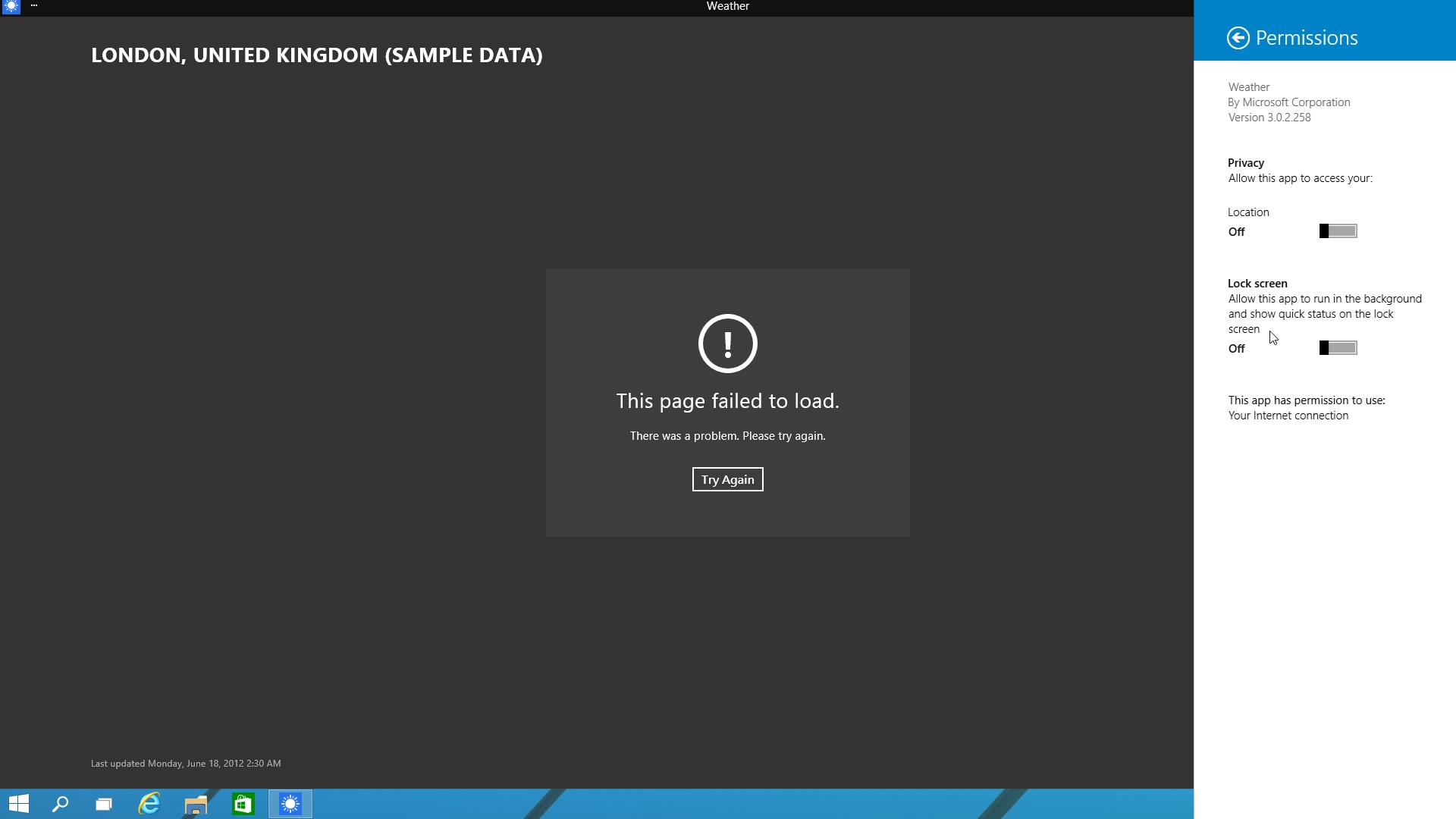Click 'Allow this app to access your:' text
Viewport: 1456px width, 819px height.
pyautogui.click(x=1300, y=178)
